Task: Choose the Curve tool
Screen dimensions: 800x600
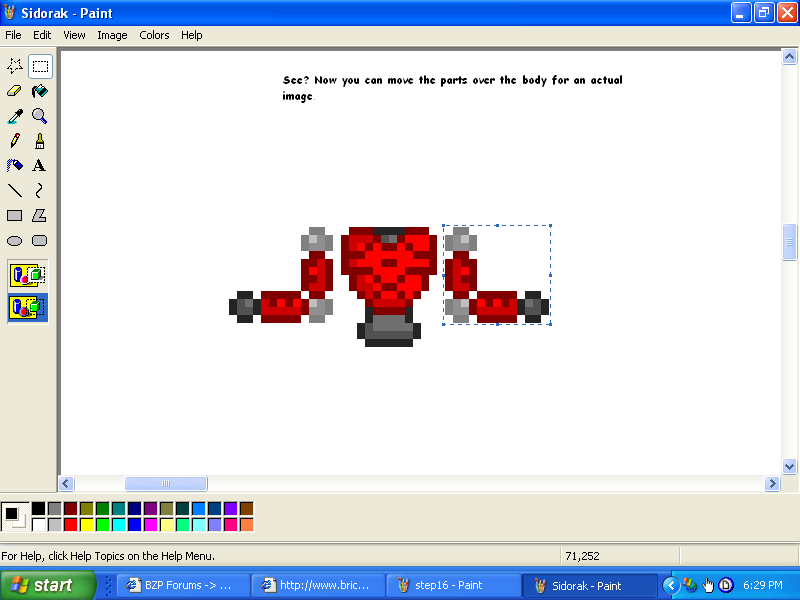Action: point(39,190)
